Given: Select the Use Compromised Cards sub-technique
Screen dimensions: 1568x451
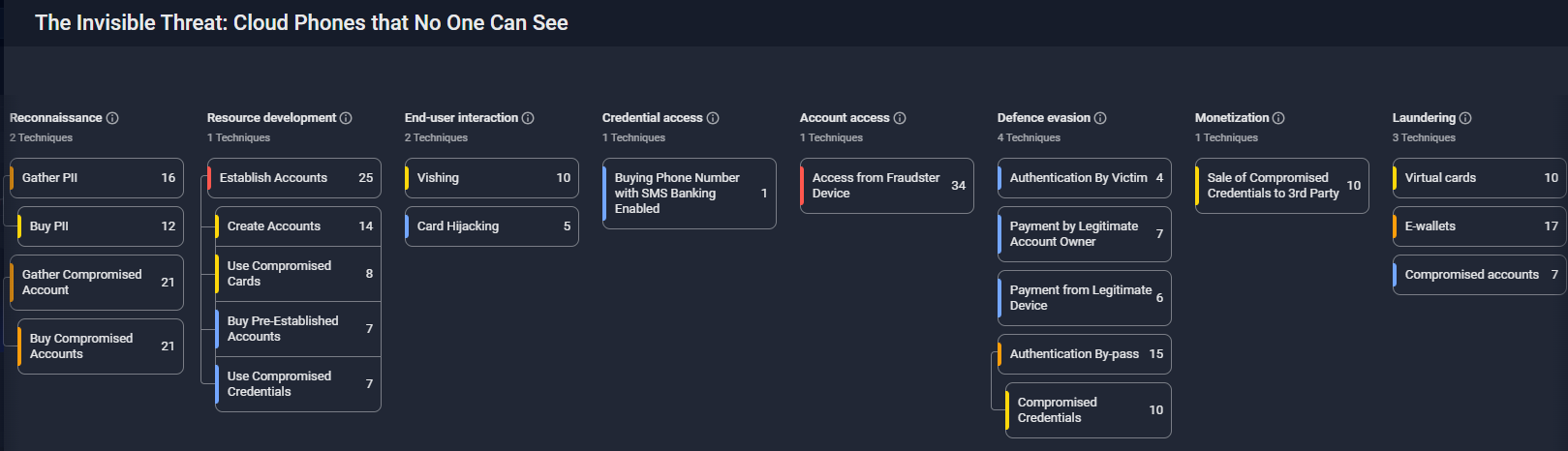Looking at the screenshot, I should tap(298, 274).
